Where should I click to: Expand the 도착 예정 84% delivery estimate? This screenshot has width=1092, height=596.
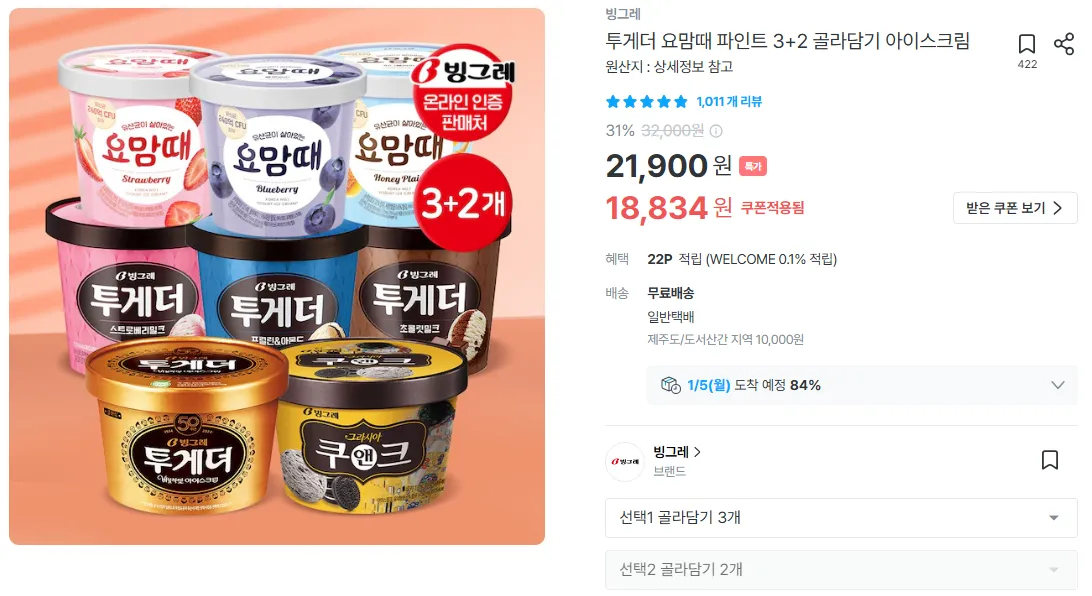coord(862,385)
